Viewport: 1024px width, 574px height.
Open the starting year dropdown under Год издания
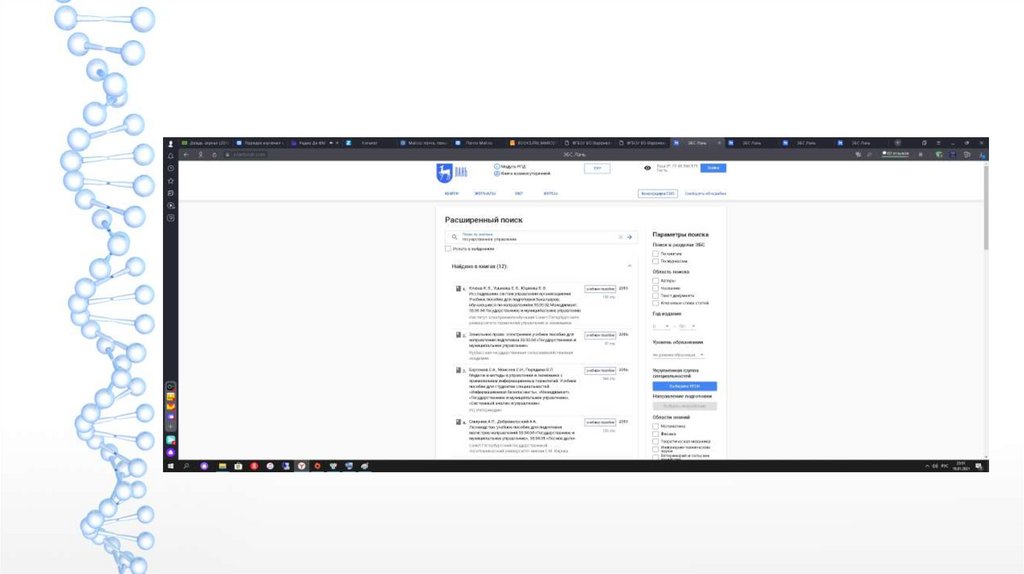(x=661, y=326)
